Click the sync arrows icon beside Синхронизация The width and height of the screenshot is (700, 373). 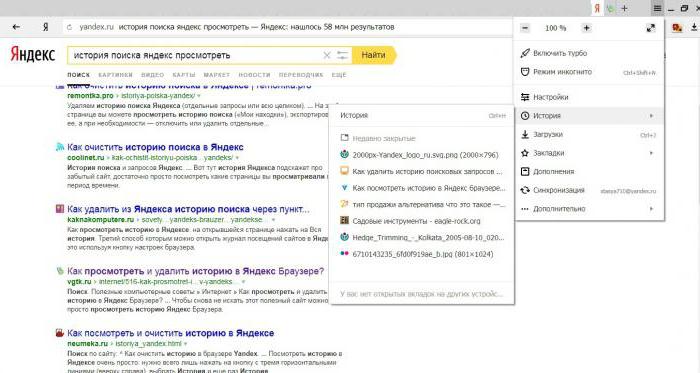tap(525, 190)
